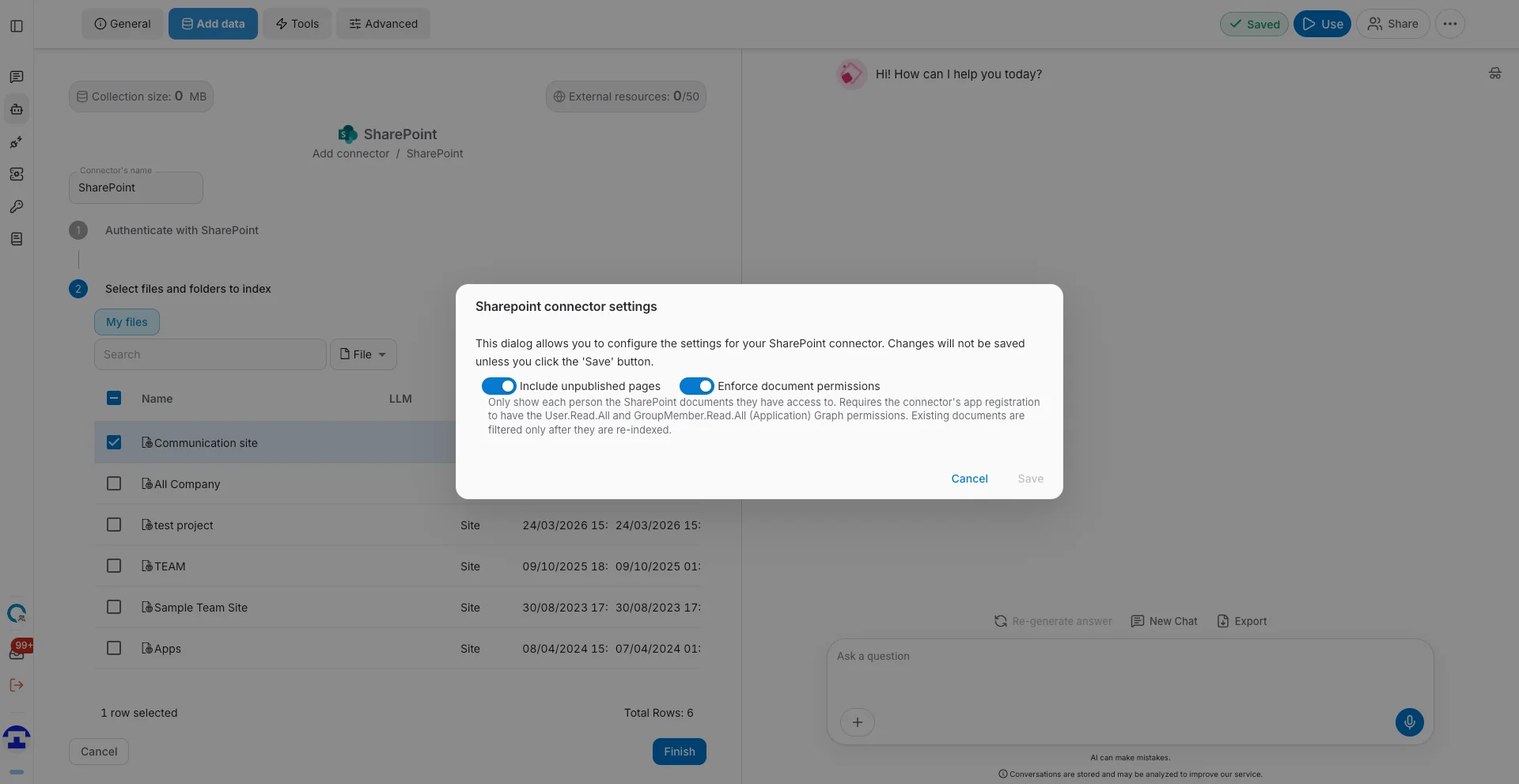Screen dimensions: 1519x784
Task: Click the Connector's name input field
Action: click(x=136, y=187)
